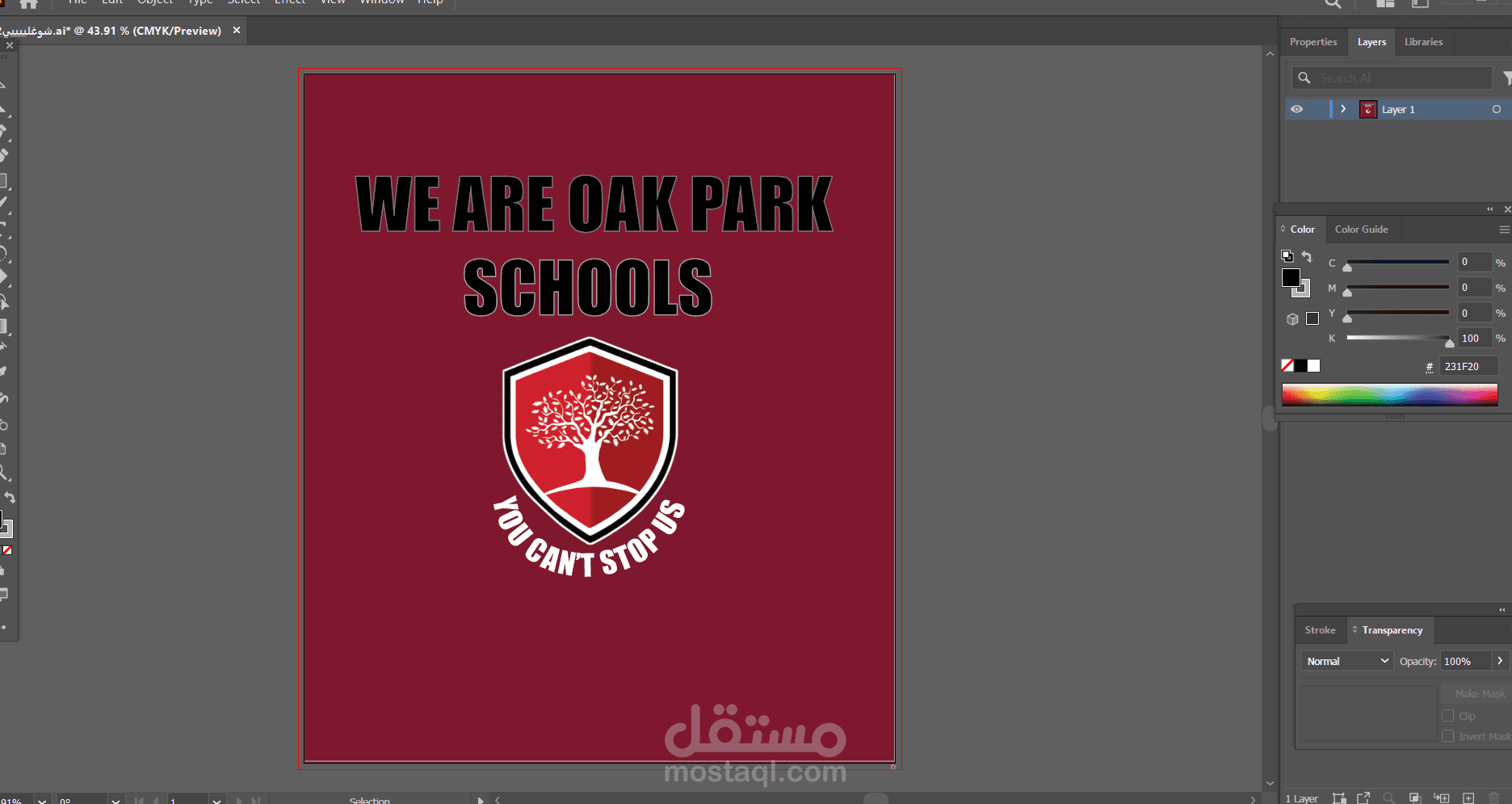The image size is (1512, 804).
Task: Select the WE ARE OAK PARK heading text
Action: (594, 205)
